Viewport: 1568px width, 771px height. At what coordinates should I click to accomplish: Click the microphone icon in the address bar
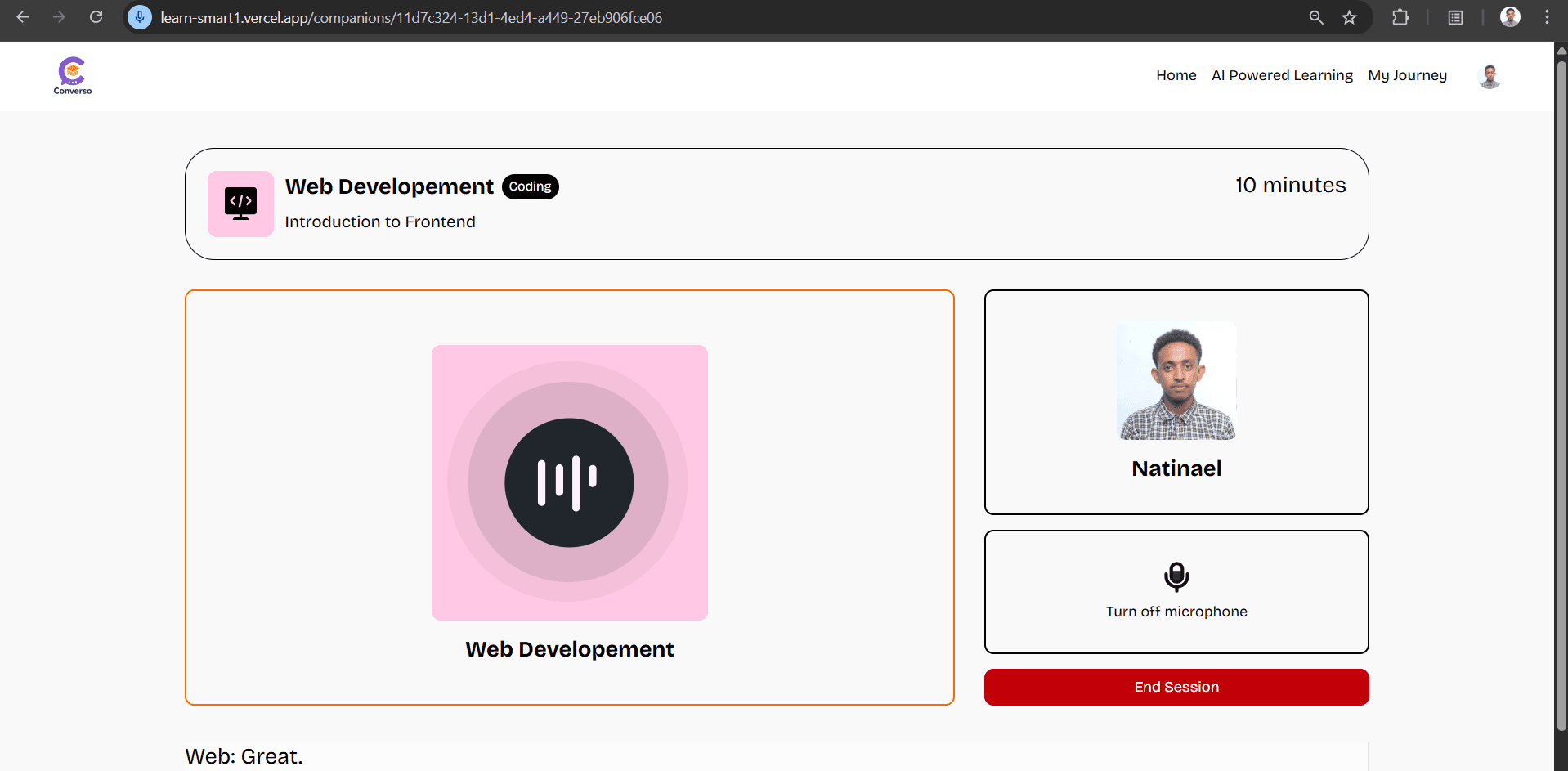(x=139, y=17)
